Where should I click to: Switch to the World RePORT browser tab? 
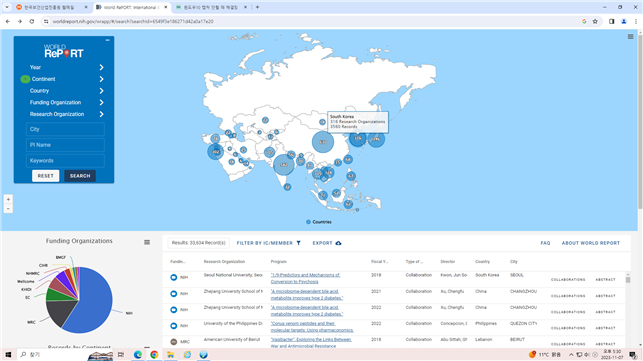coord(132,7)
